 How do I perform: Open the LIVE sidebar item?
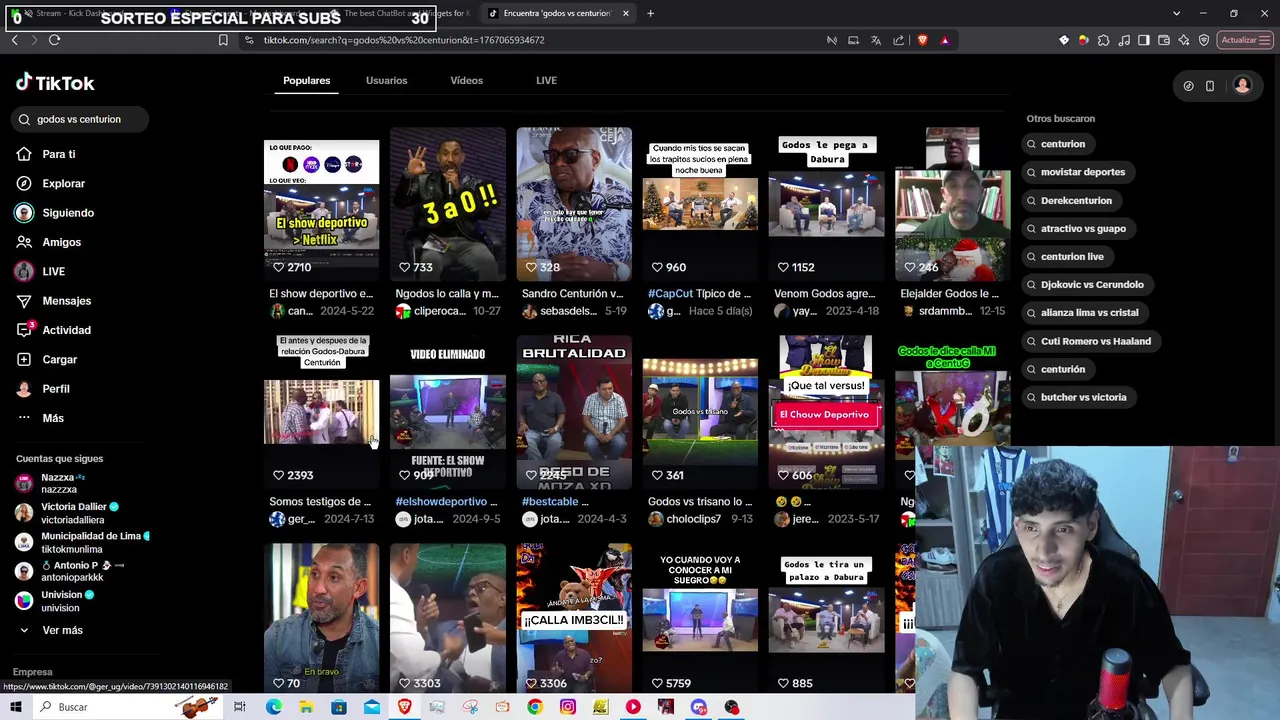[53, 271]
